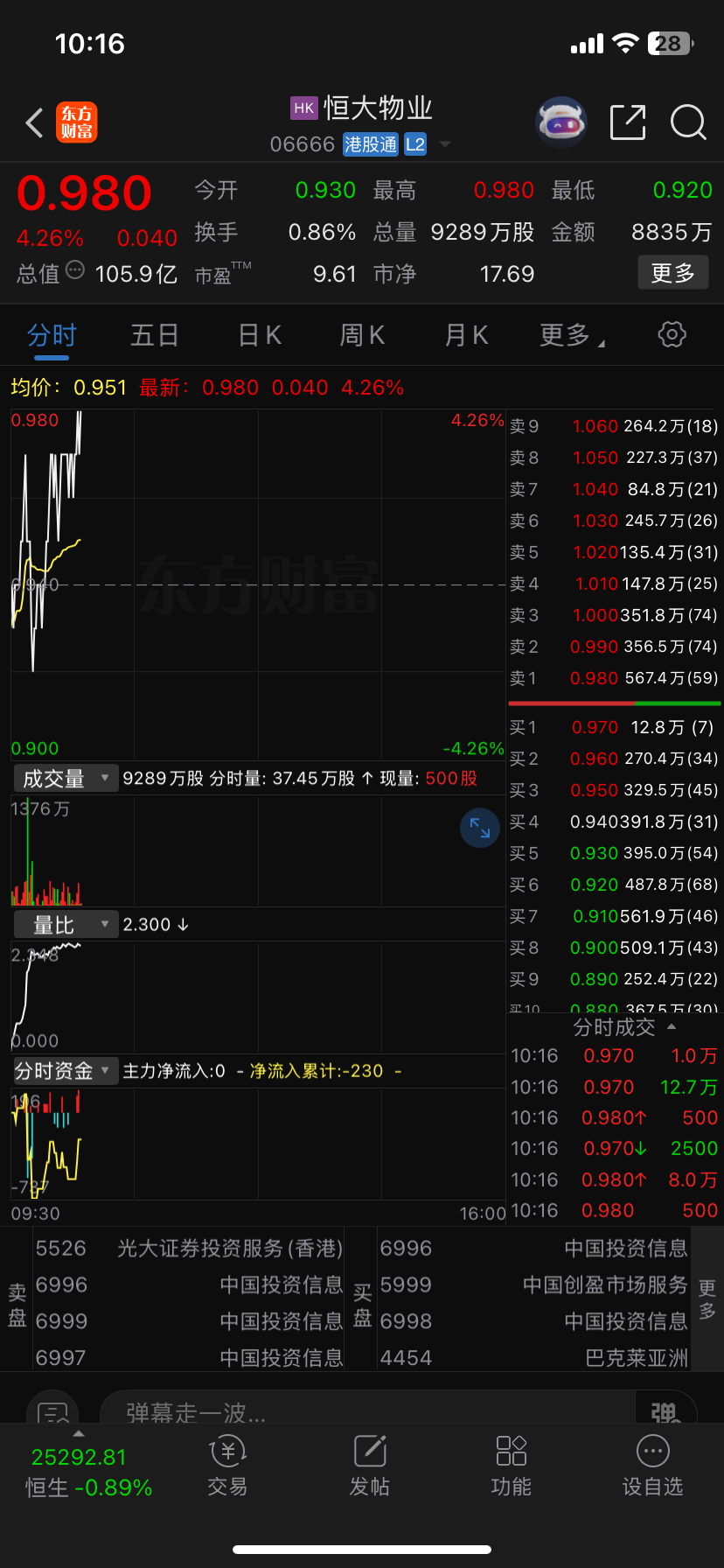Switch to the 月K tab
The image size is (724, 1568).
pyautogui.click(x=466, y=335)
